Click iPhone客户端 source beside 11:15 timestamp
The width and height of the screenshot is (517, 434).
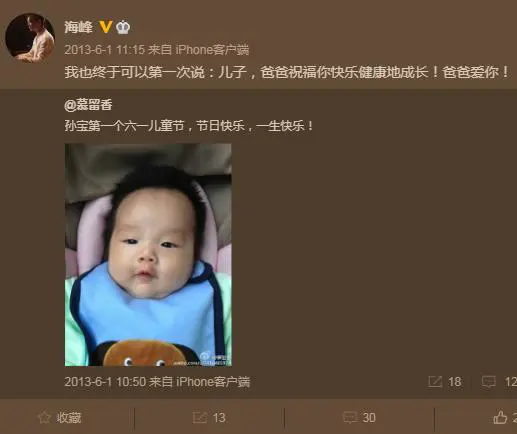point(212,50)
